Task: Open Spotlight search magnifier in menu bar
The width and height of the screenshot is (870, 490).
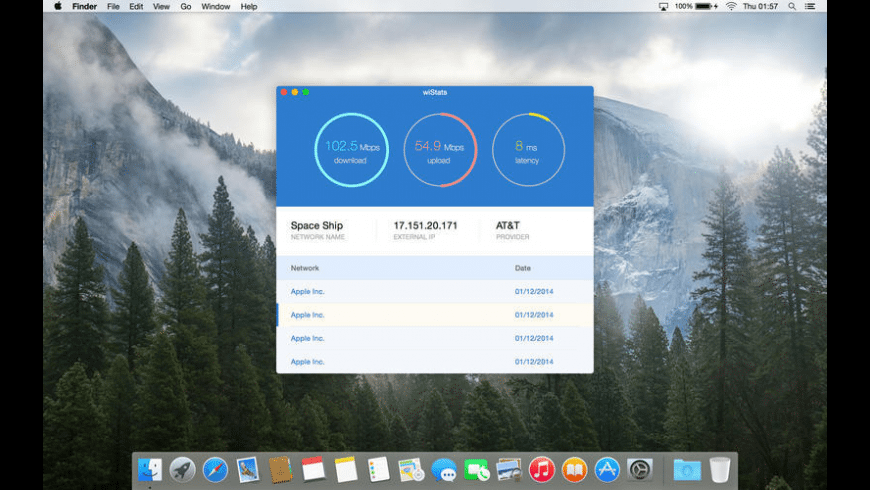Action: (x=792, y=7)
